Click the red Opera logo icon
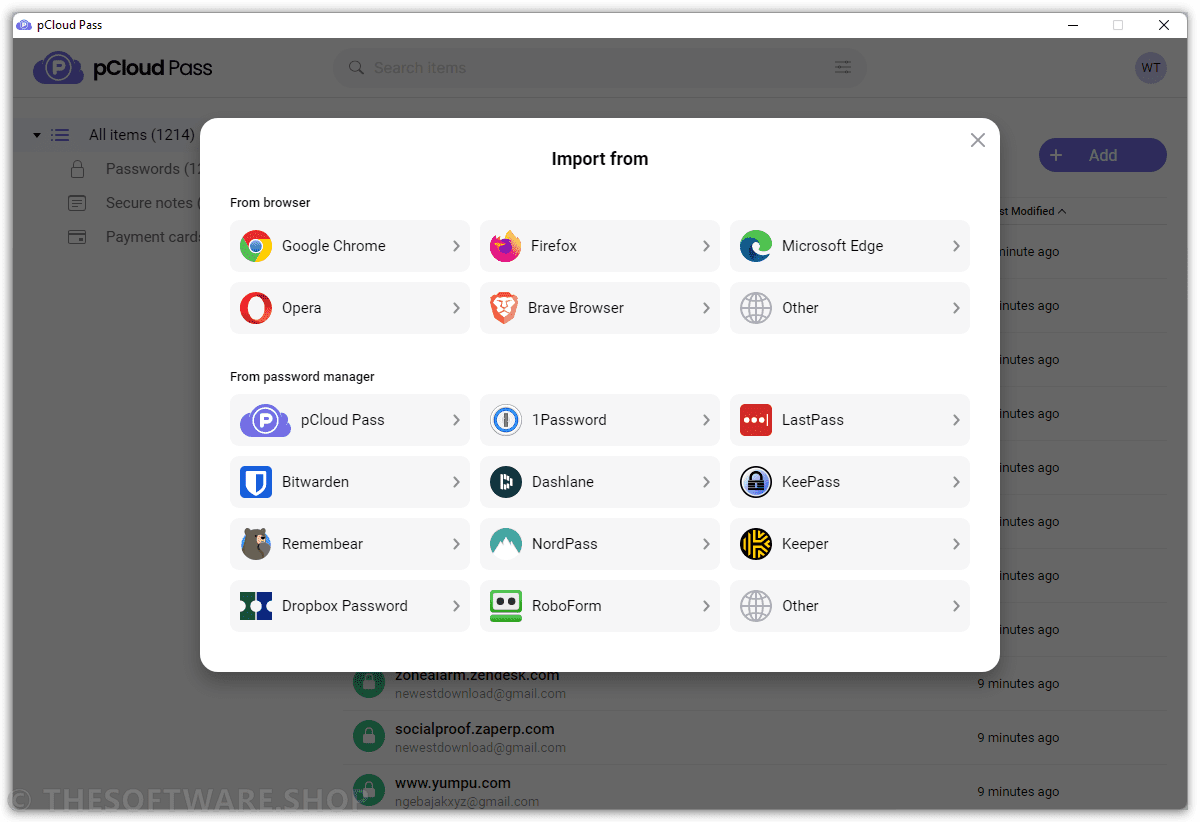This screenshot has height=822, width=1200. 256,308
